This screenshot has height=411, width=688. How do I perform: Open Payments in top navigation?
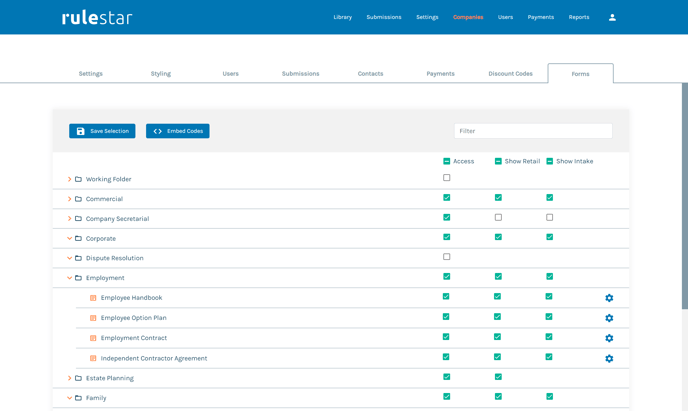click(541, 18)
